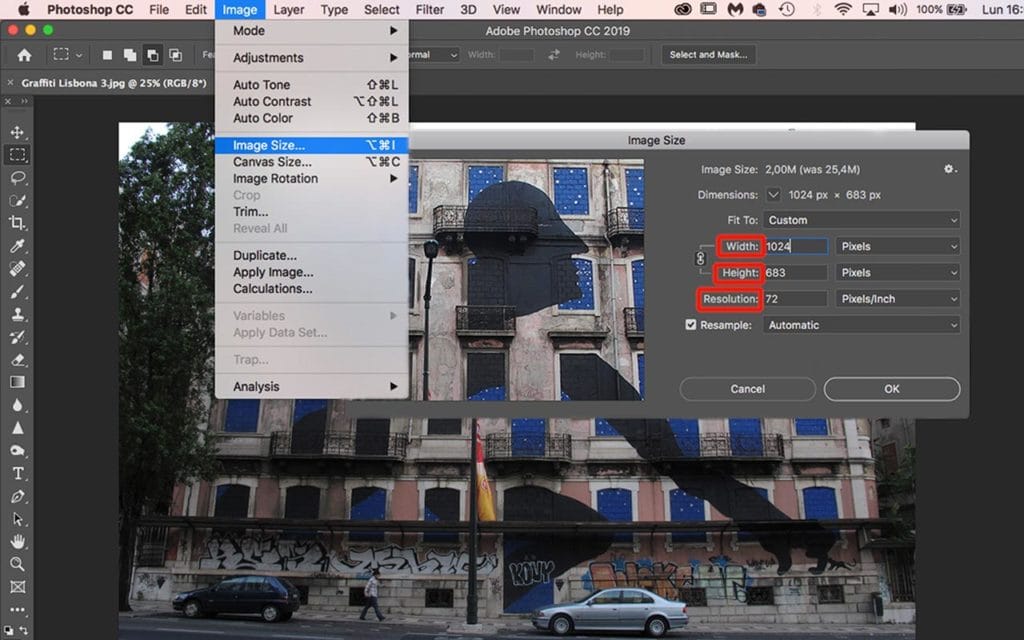The height and width of the screenshot is (640, 1024).
Task: Activate the Crop tool
Action: (x=14, y=223)
